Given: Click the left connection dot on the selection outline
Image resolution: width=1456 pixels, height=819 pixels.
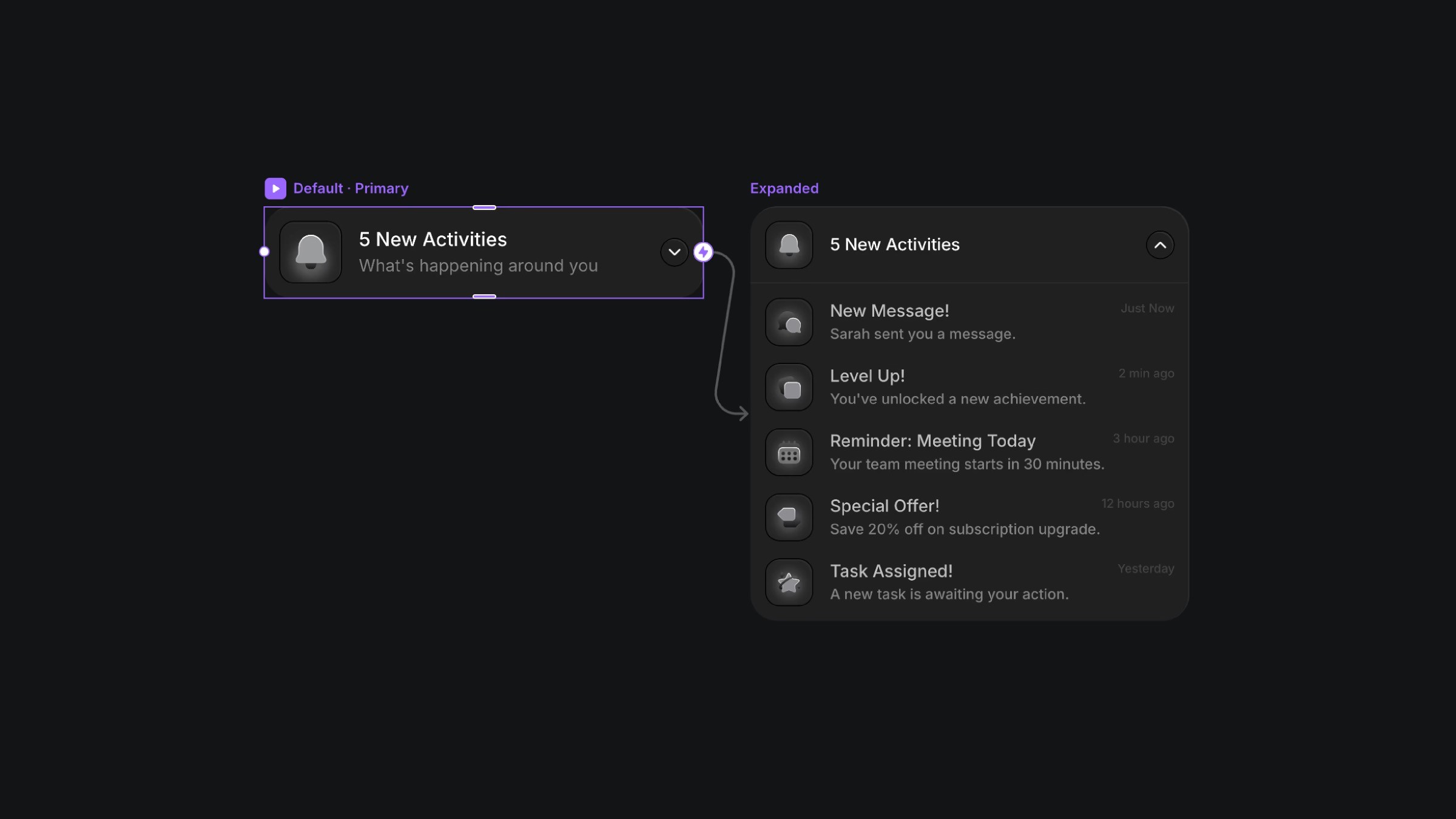Looking at the screenshot, I should [x=264, y=251].
